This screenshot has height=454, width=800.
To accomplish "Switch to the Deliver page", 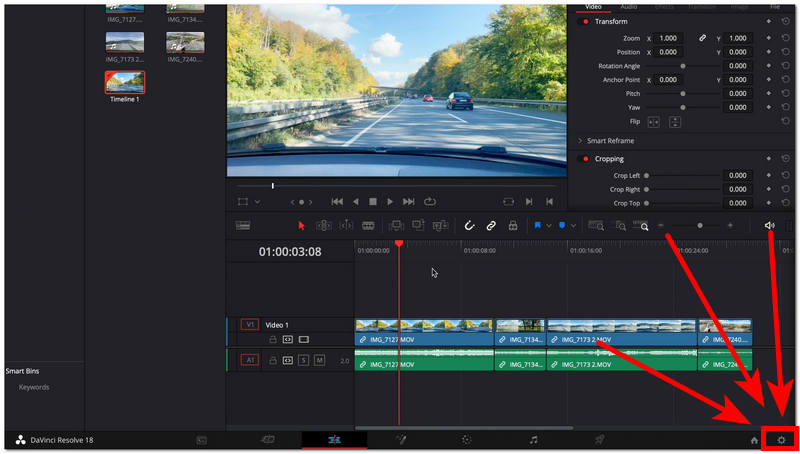I will pos(599,439).
